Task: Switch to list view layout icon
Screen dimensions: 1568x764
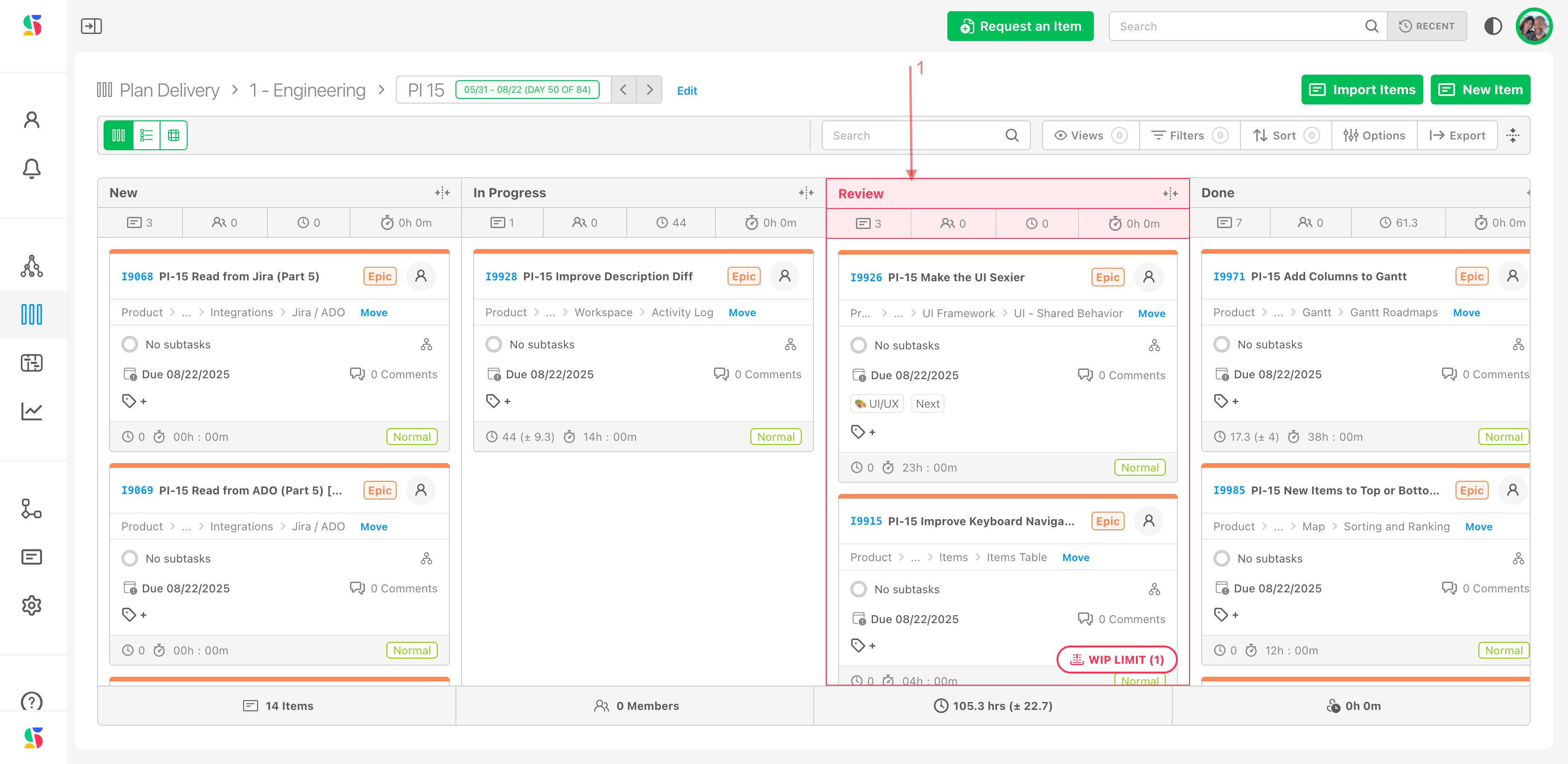Action: click(x=146, y=135)
